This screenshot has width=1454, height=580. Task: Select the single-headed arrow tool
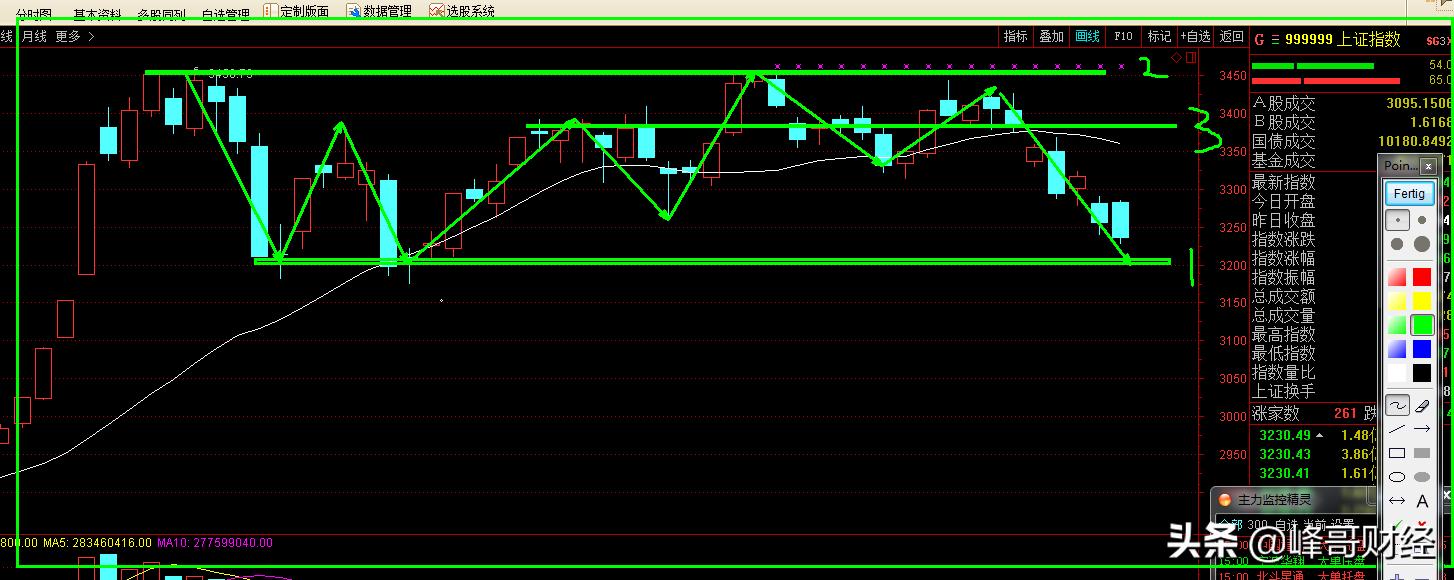click(x=1422, y=430)
